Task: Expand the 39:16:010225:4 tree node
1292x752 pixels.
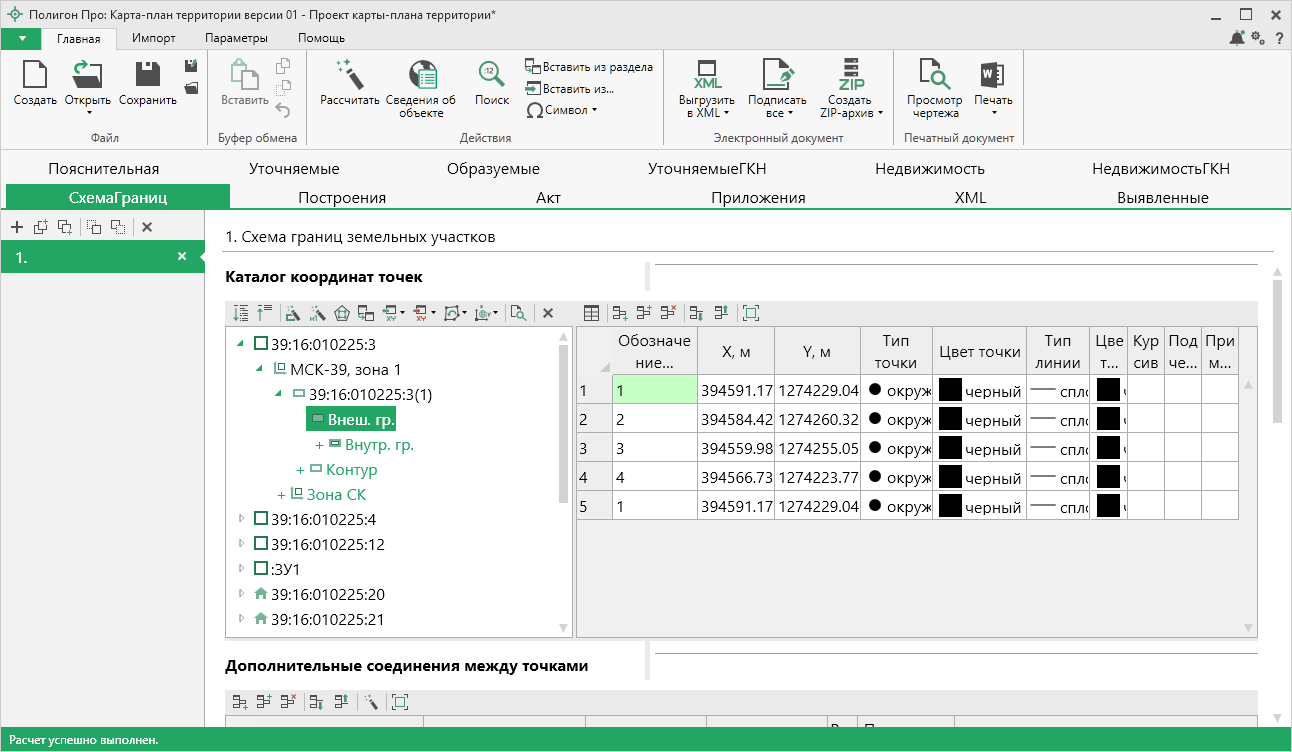Action: (x=241, y=519)
